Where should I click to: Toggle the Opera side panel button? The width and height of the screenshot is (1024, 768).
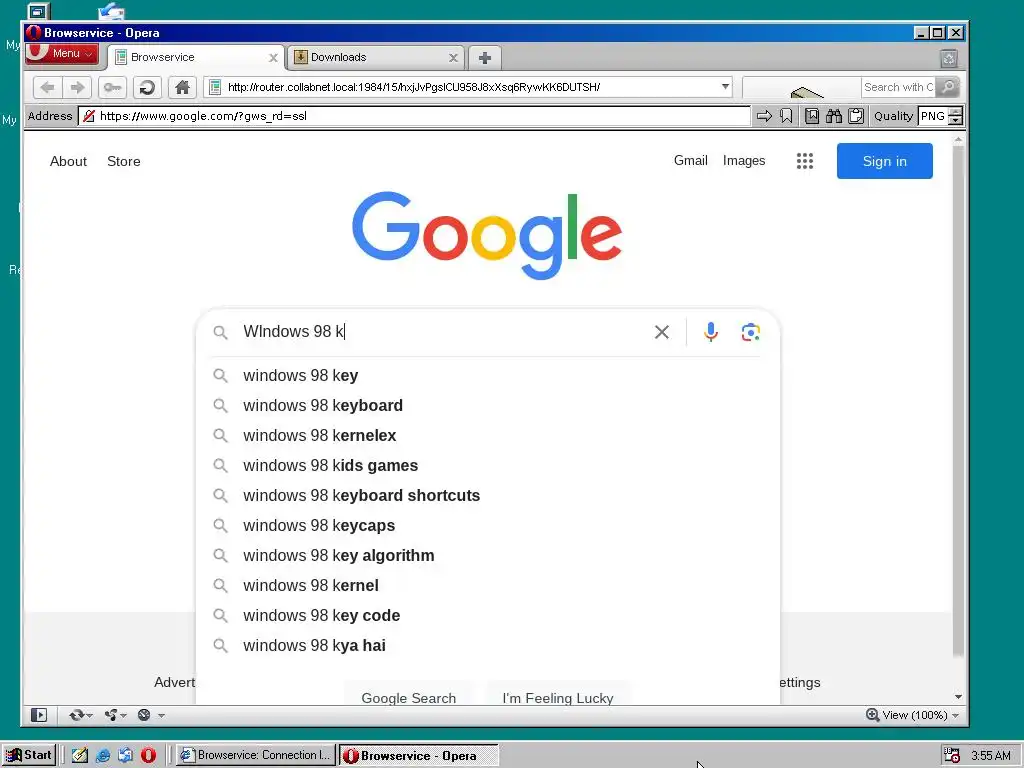click(x=39, y=715)
